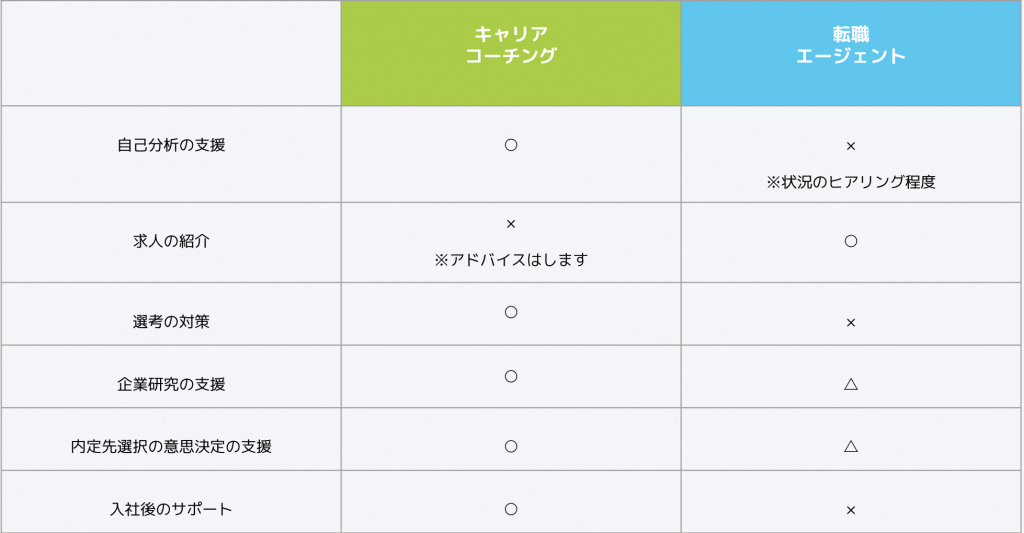
Task: Click the triangle mark in the 企業研究の支援 row
Action: point(851,384)
